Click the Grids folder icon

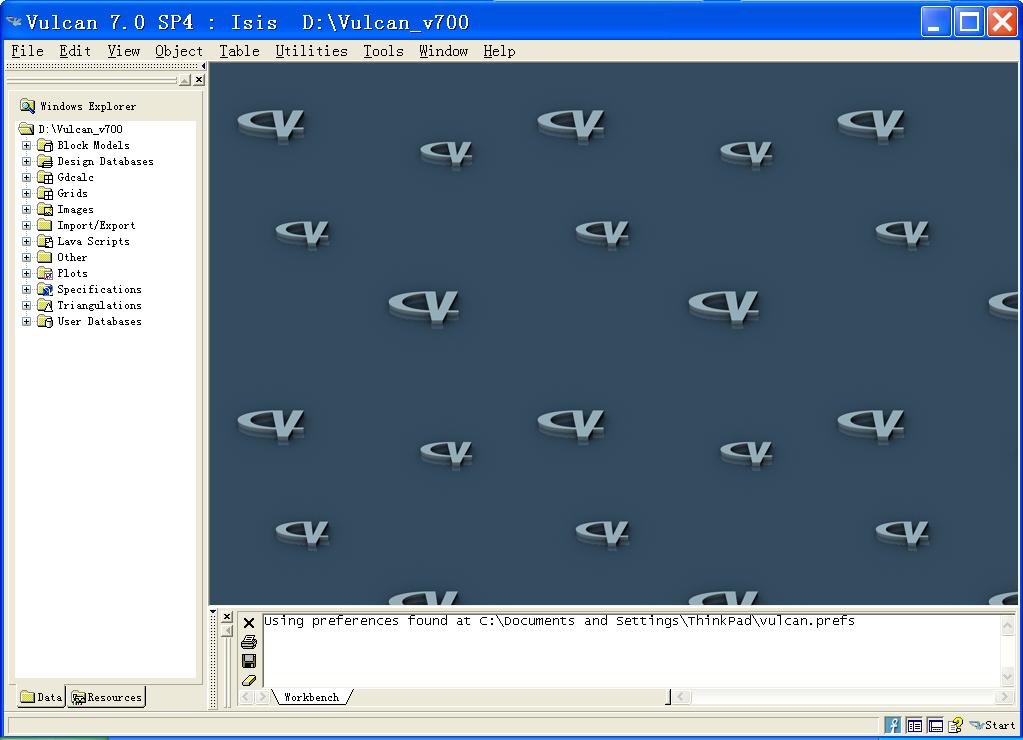coord(45,193)
